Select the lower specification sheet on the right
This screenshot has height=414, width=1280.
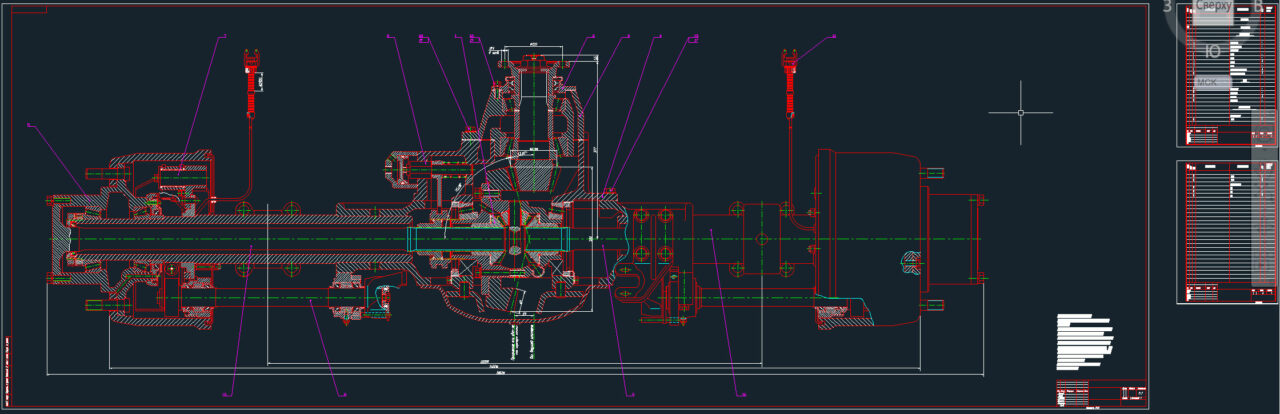click(x=1227, y=232)
